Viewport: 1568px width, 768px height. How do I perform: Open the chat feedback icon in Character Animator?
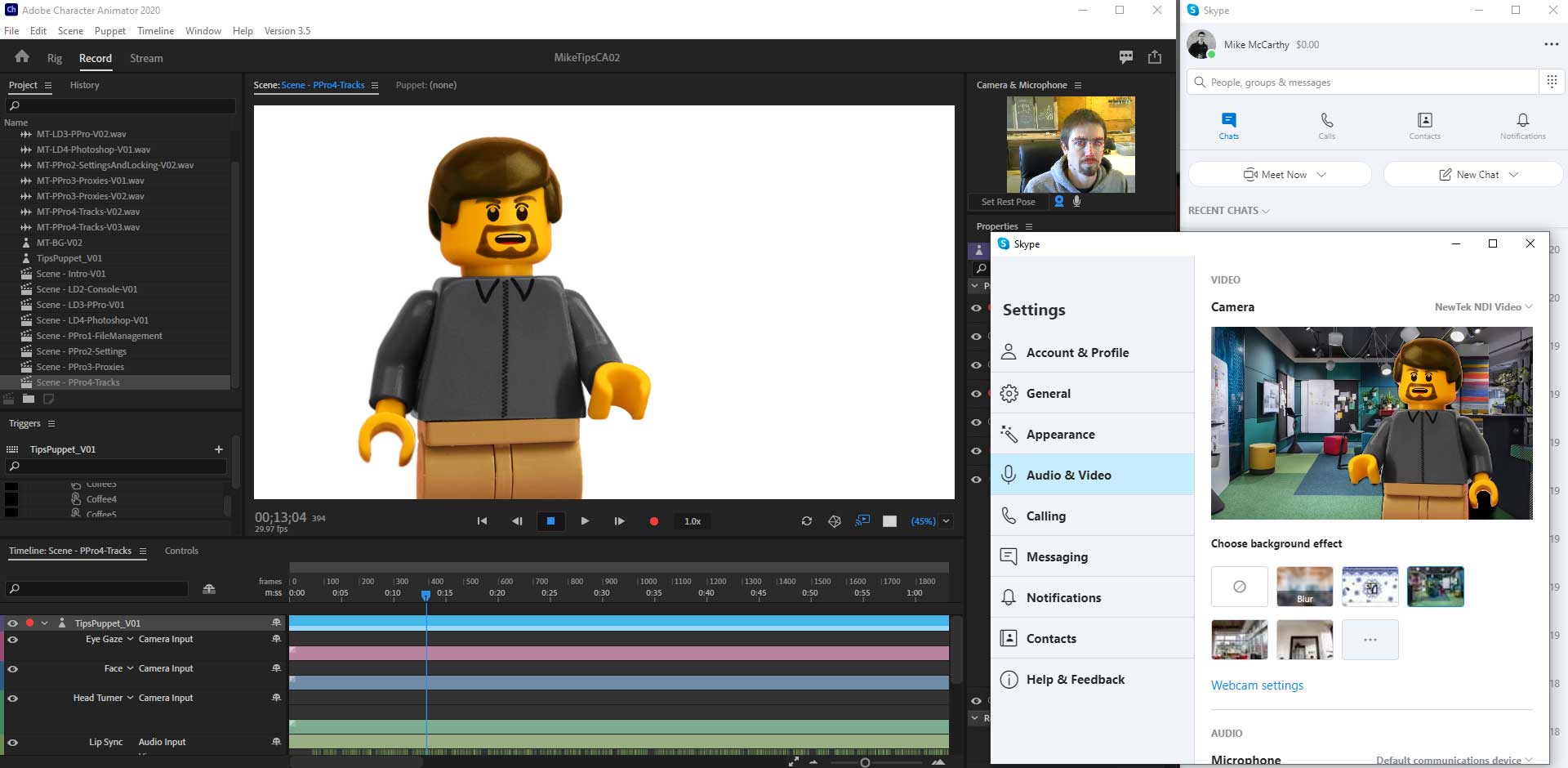pos(1126,57)
